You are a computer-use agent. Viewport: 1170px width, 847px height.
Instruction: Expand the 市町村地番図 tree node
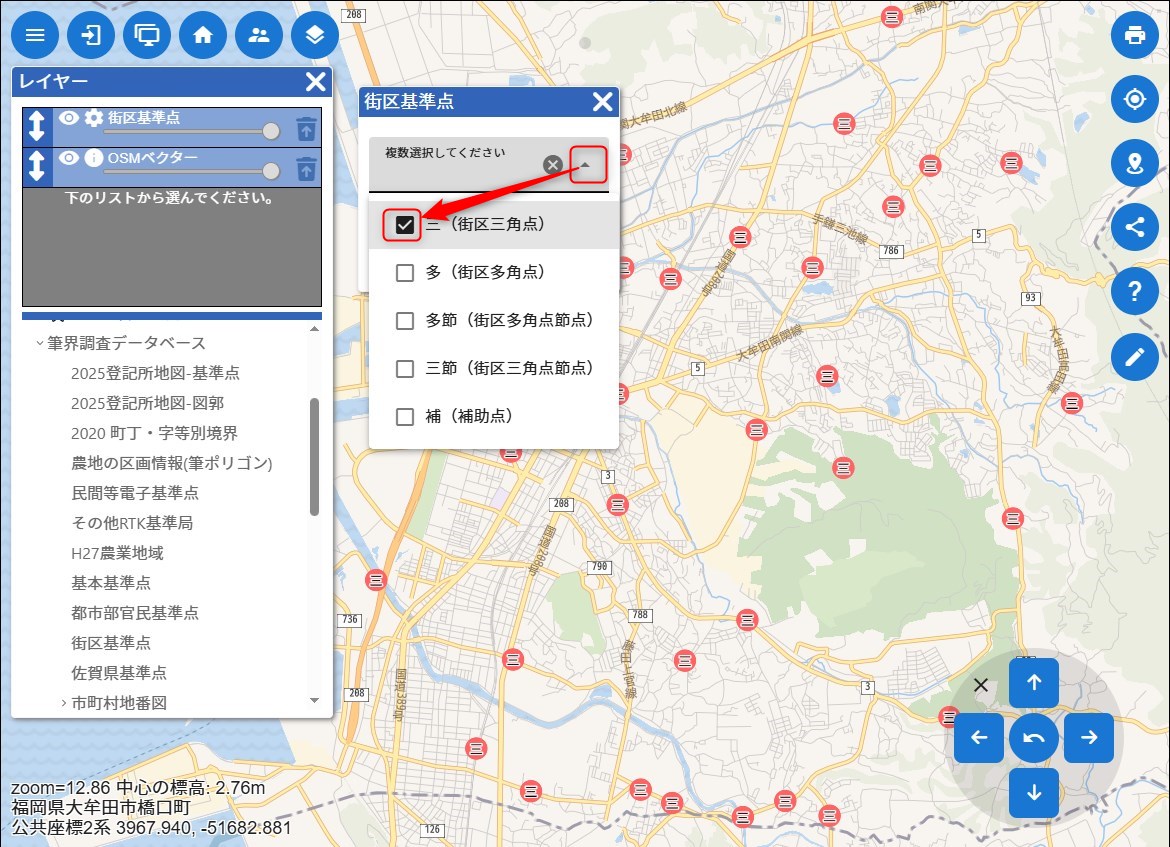[x=63, y=703]
